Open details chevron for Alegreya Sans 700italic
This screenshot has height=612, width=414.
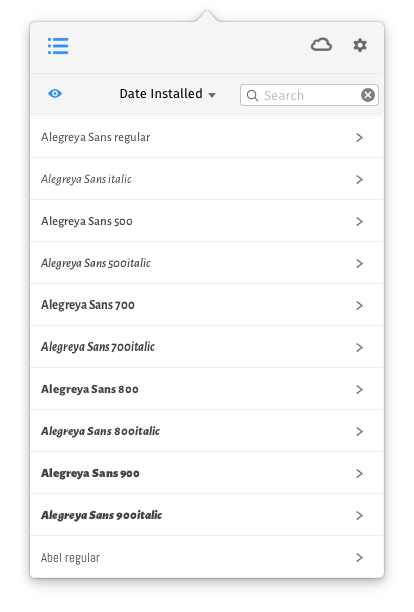click(359, 347)
